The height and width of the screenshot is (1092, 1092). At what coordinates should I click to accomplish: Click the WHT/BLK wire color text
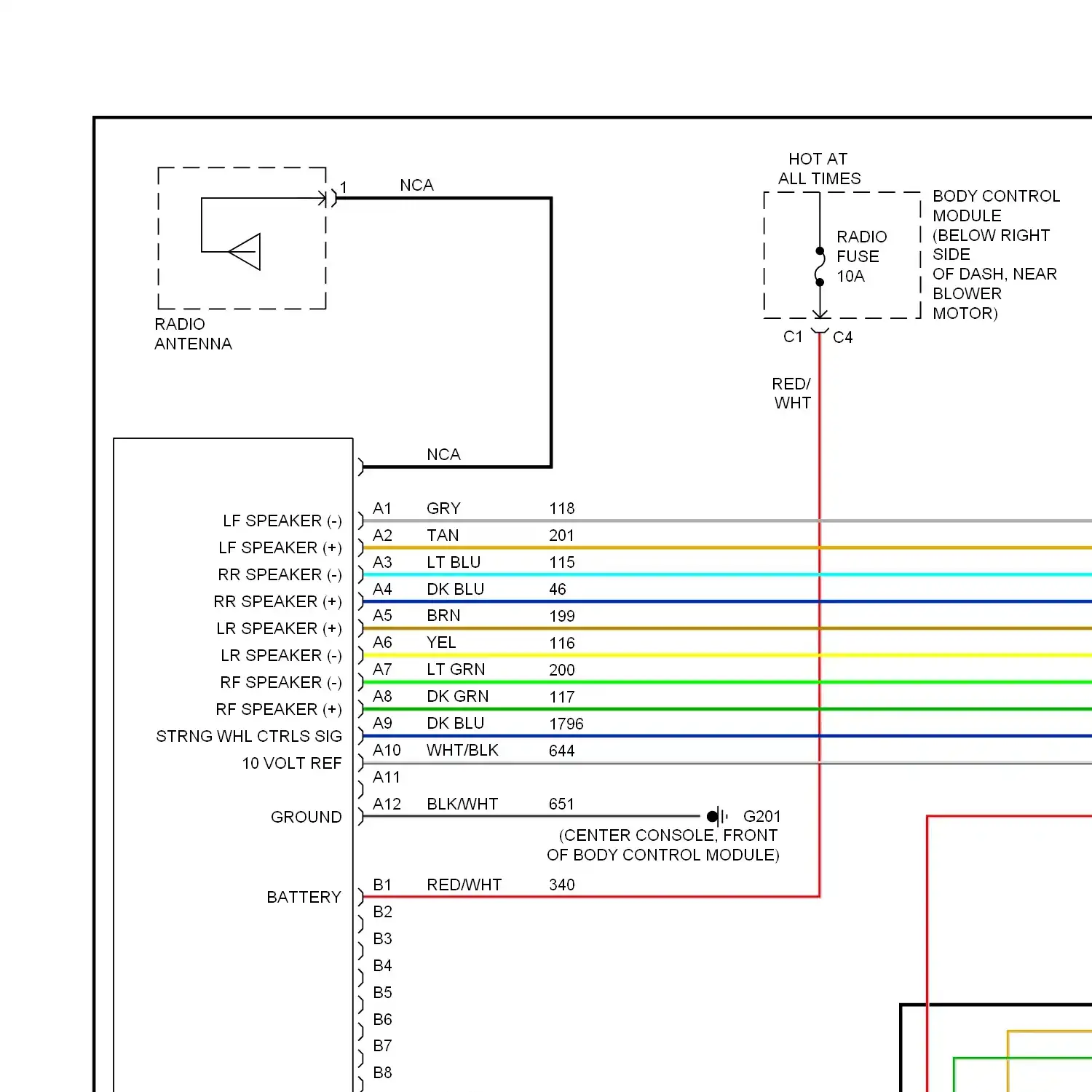[463, 751]
